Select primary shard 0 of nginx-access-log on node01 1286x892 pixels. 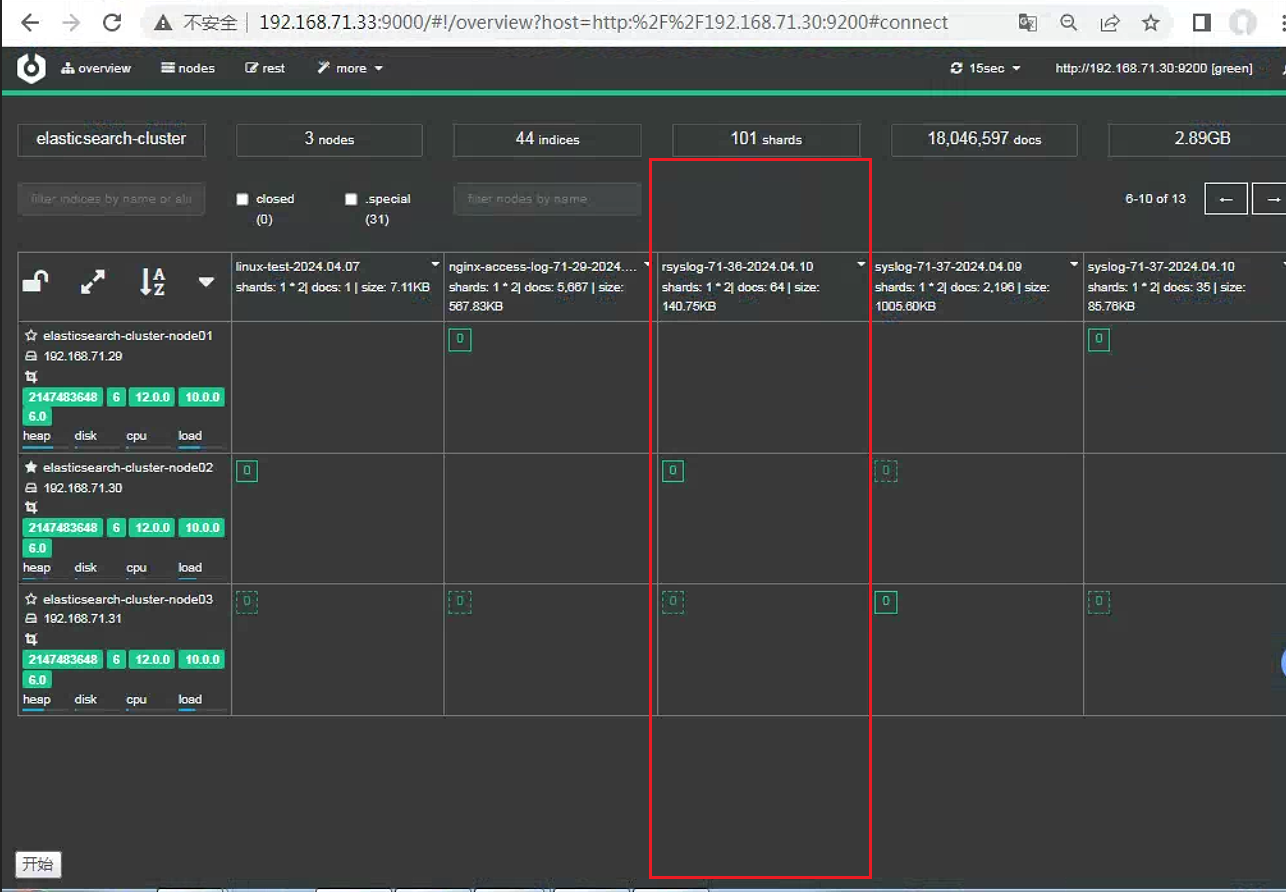(x=460, y=340)
